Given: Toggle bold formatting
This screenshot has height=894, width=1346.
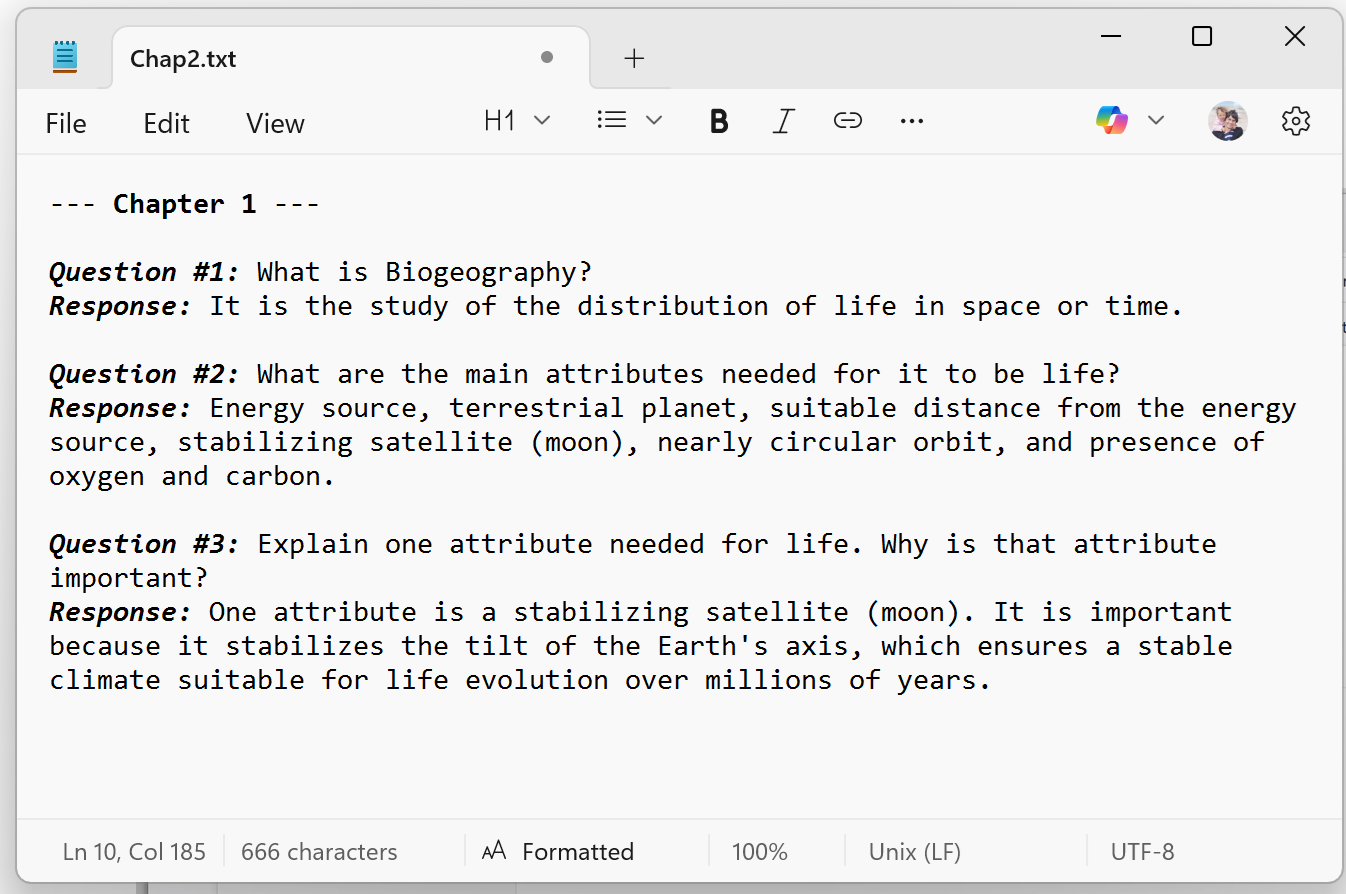Looking at the screenshot, I should (x=718, y=122).
